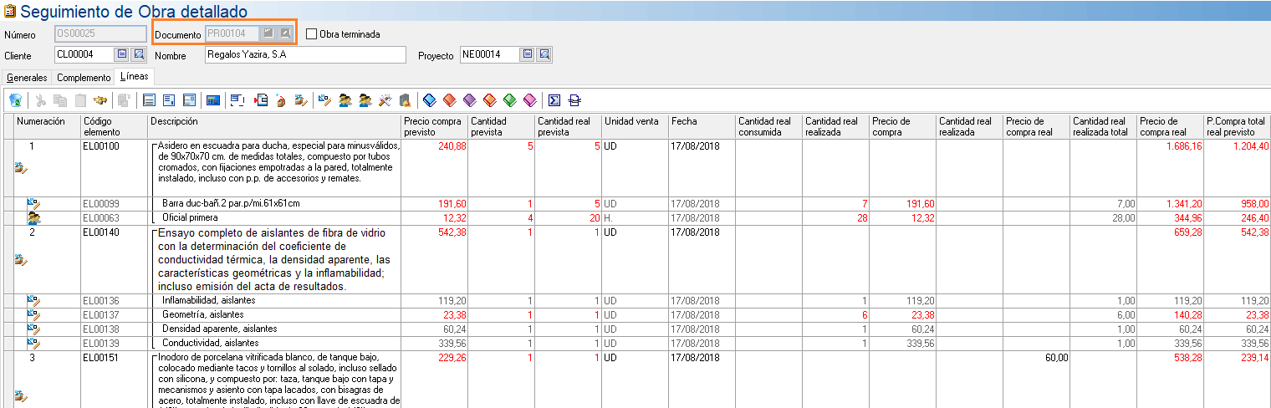
Task: Open the Cliente search magnifier button
Action: click(139, 54)
